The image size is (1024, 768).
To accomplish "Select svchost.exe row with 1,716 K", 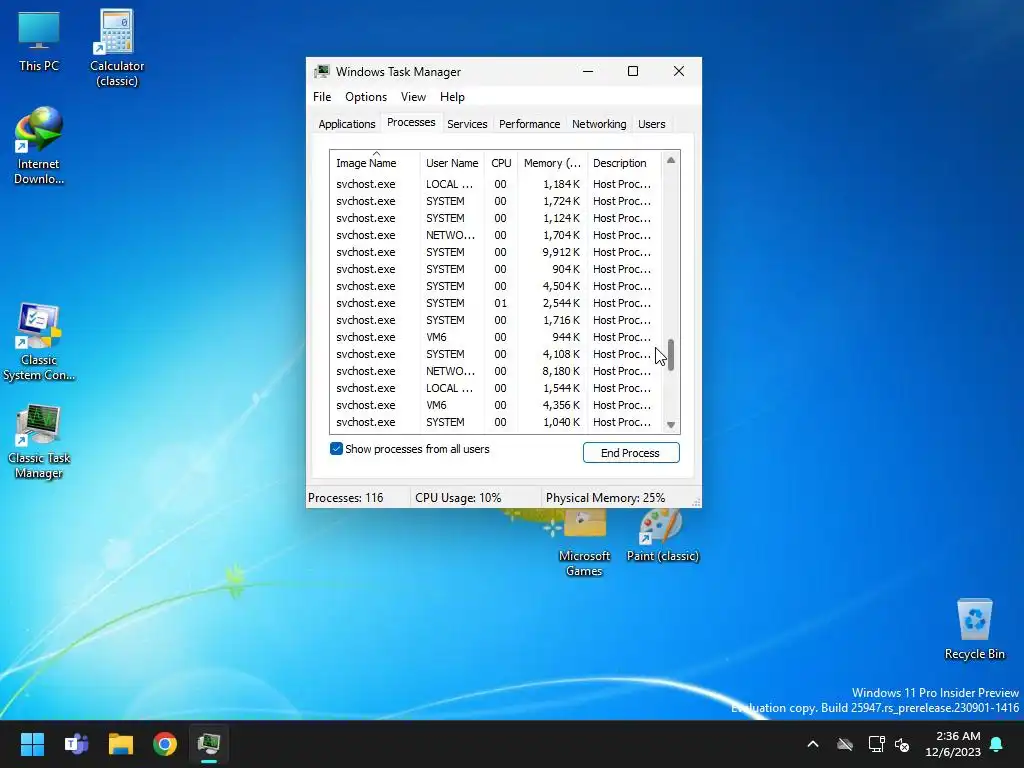I will tap(494, 320).
